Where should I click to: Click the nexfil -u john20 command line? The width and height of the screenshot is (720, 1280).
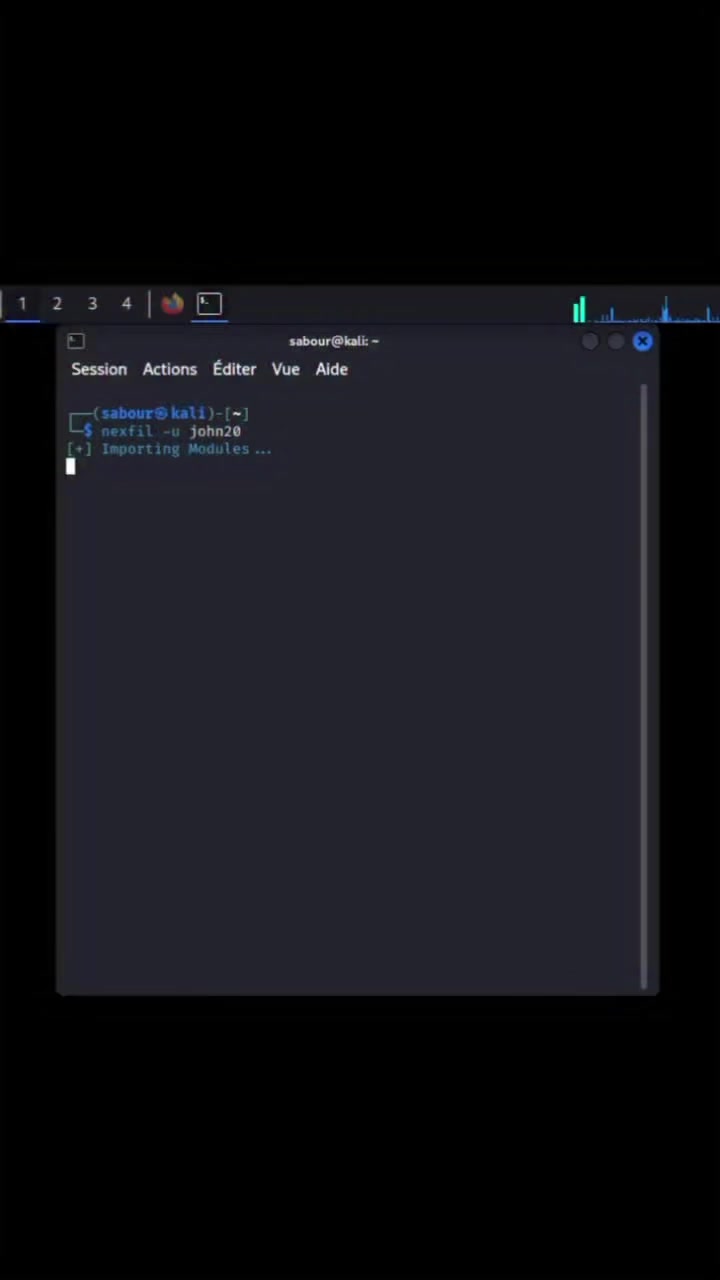tap(171, 431)
